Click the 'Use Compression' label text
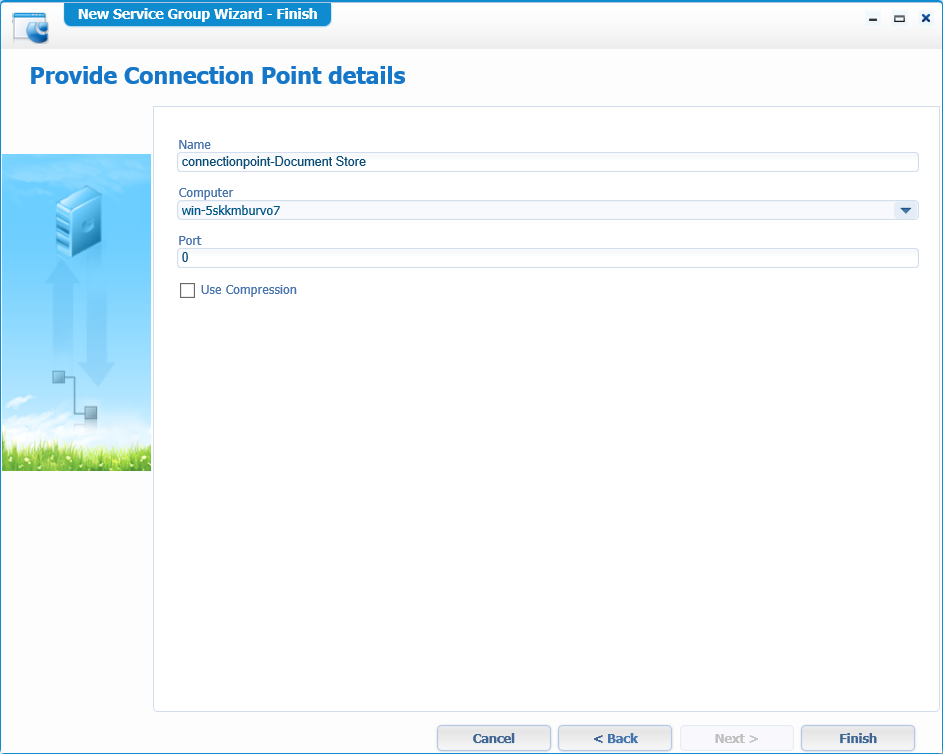The height and width of the screenshot is (754, 943). click(x=248, y=290)
